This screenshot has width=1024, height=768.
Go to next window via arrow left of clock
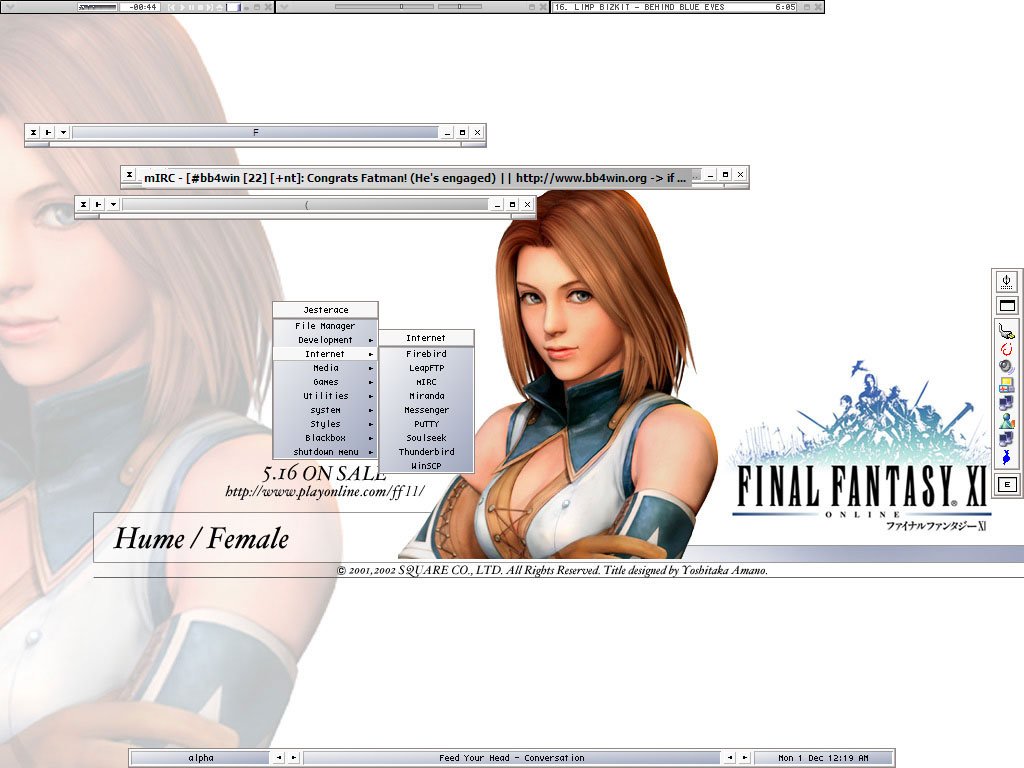pos(744,758)
